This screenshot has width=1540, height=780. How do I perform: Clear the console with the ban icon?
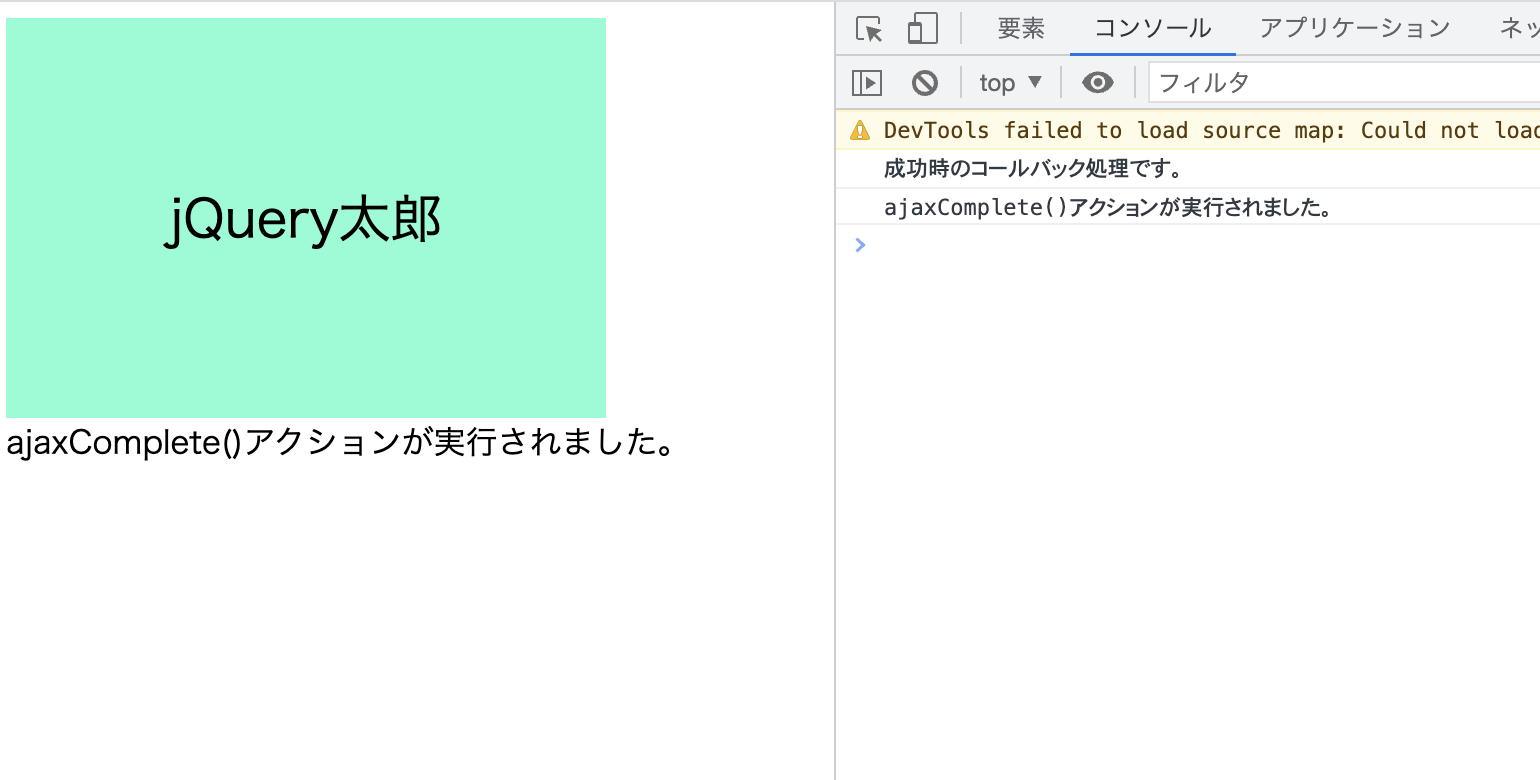pos(925,83)
